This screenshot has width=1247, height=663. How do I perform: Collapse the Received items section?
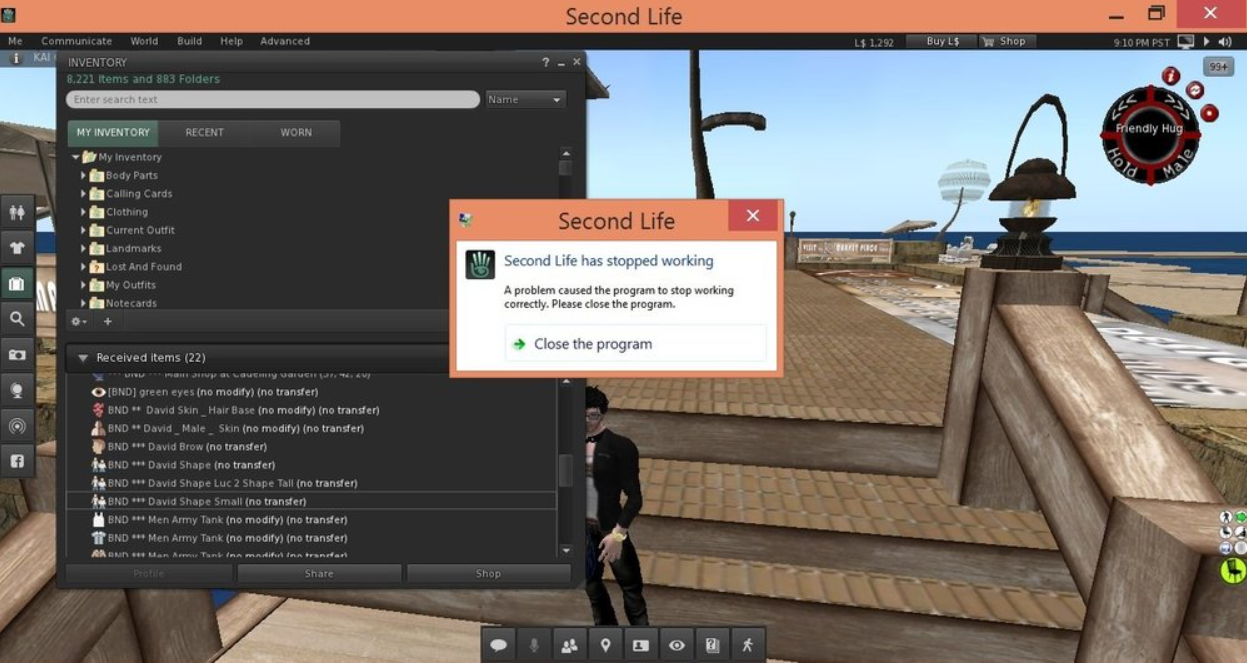[x=81, y=357]
